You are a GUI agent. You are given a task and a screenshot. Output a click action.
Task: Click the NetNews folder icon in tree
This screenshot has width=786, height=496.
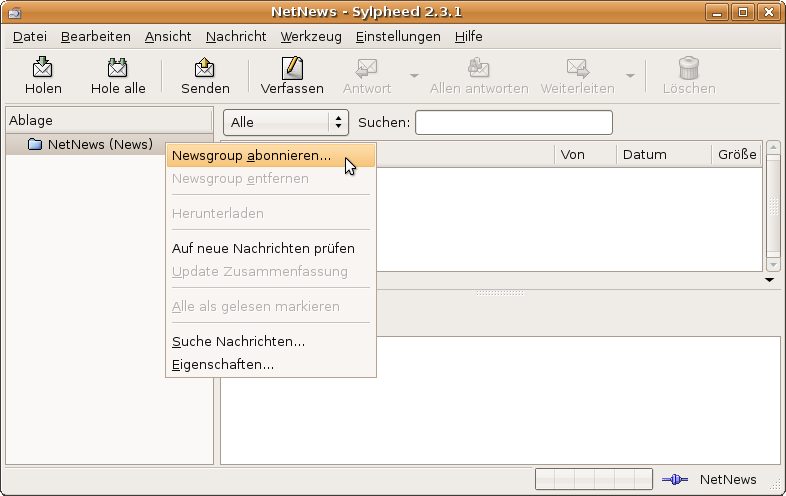35,144
